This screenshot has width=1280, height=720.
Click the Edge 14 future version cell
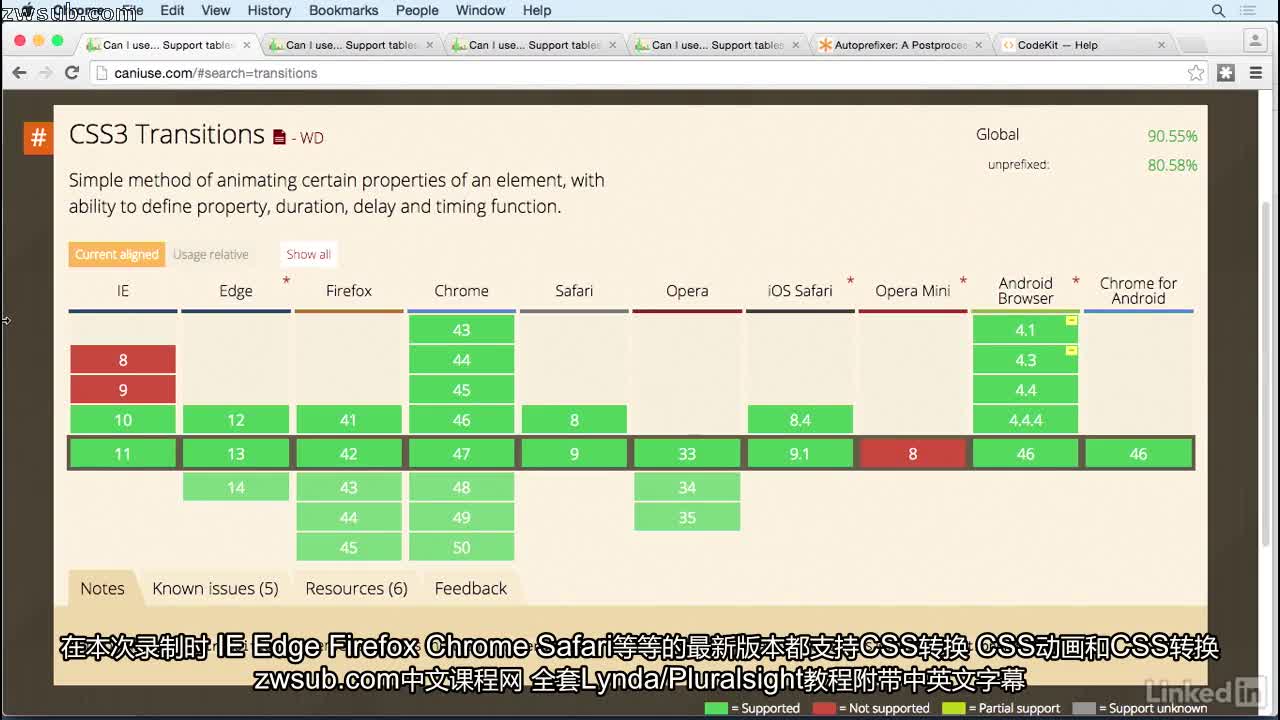tap(235, 487)
